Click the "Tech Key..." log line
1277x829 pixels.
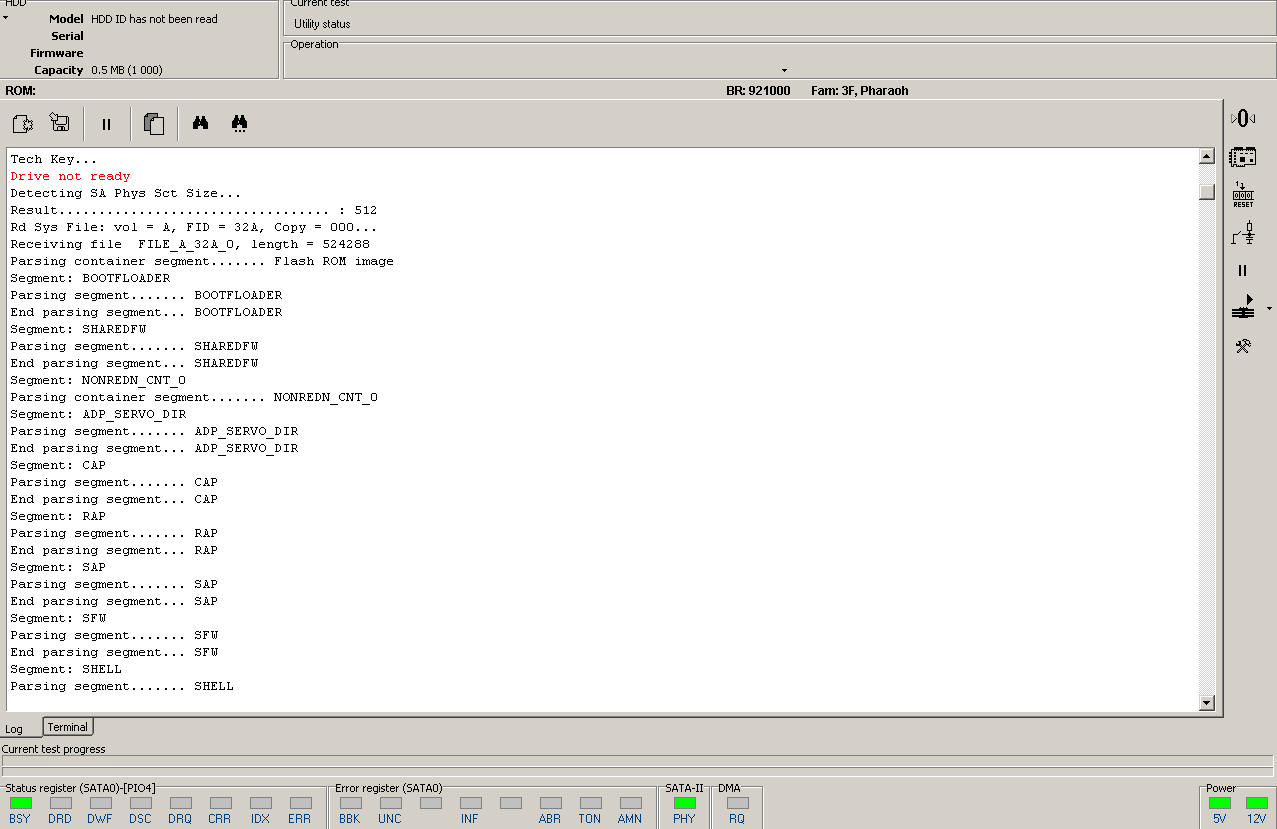[54, 159]
